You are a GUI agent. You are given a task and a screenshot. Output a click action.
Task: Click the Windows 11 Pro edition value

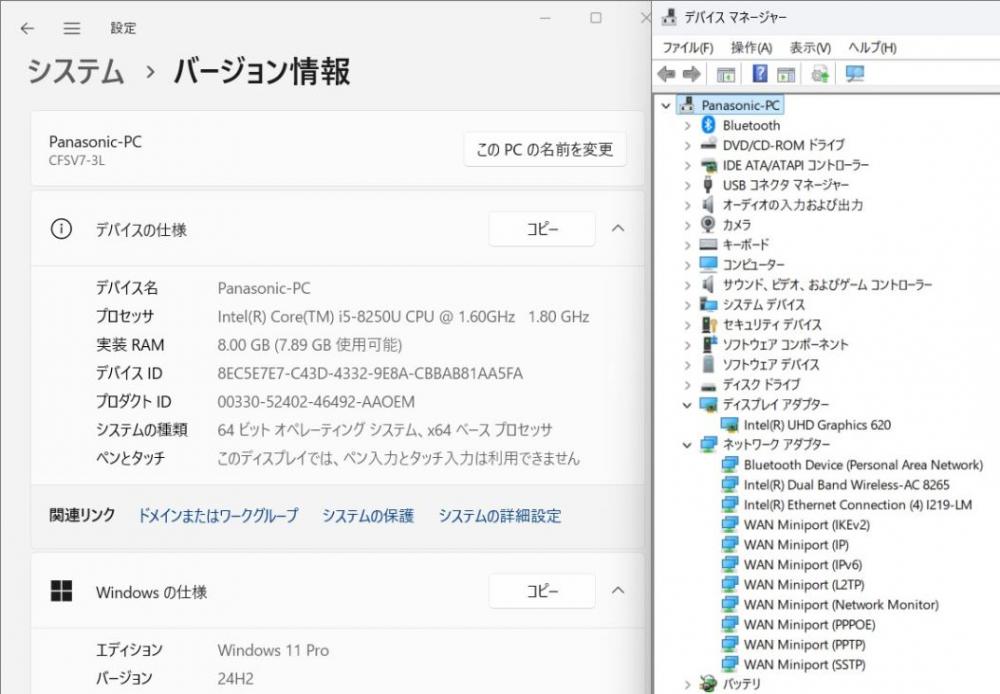tap(273, 650)
